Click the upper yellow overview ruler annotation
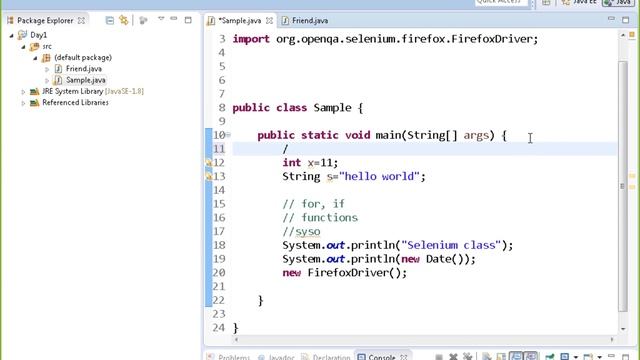Screen dimensions: 640x360 pyautogui.click(x=632, y=176)
